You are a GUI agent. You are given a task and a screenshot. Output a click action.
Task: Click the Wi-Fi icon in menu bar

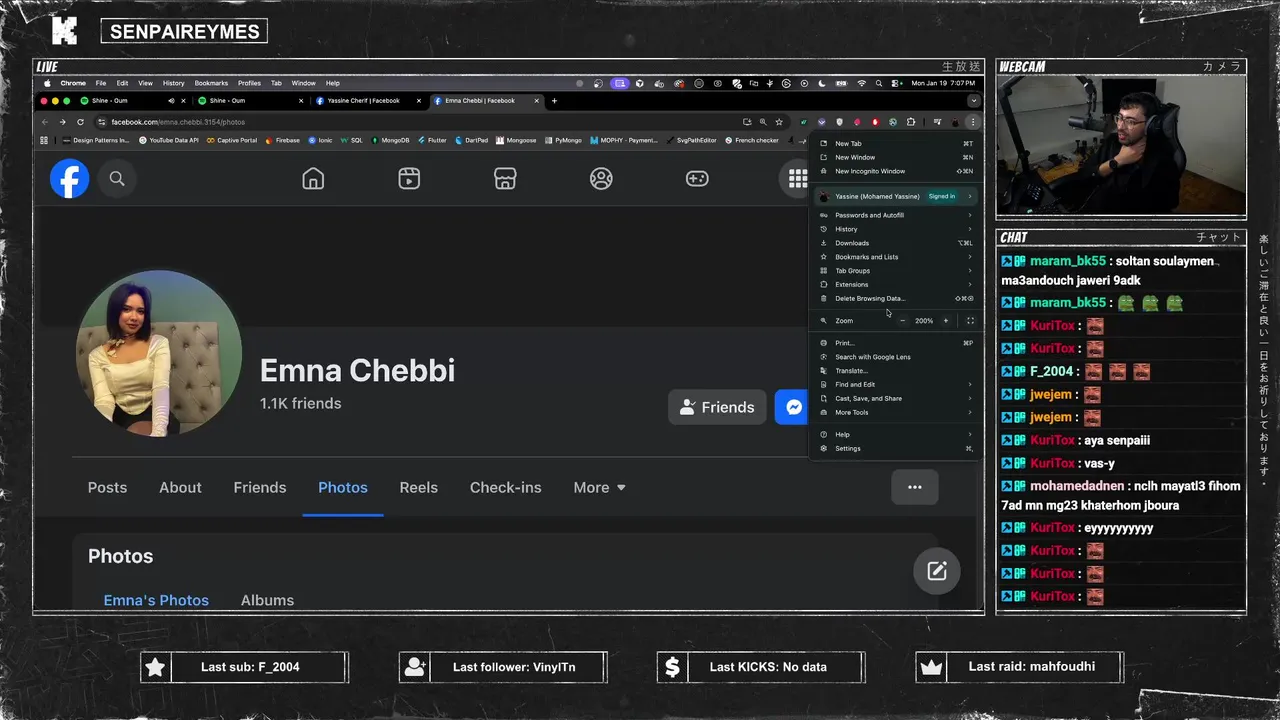click(861, 83)
